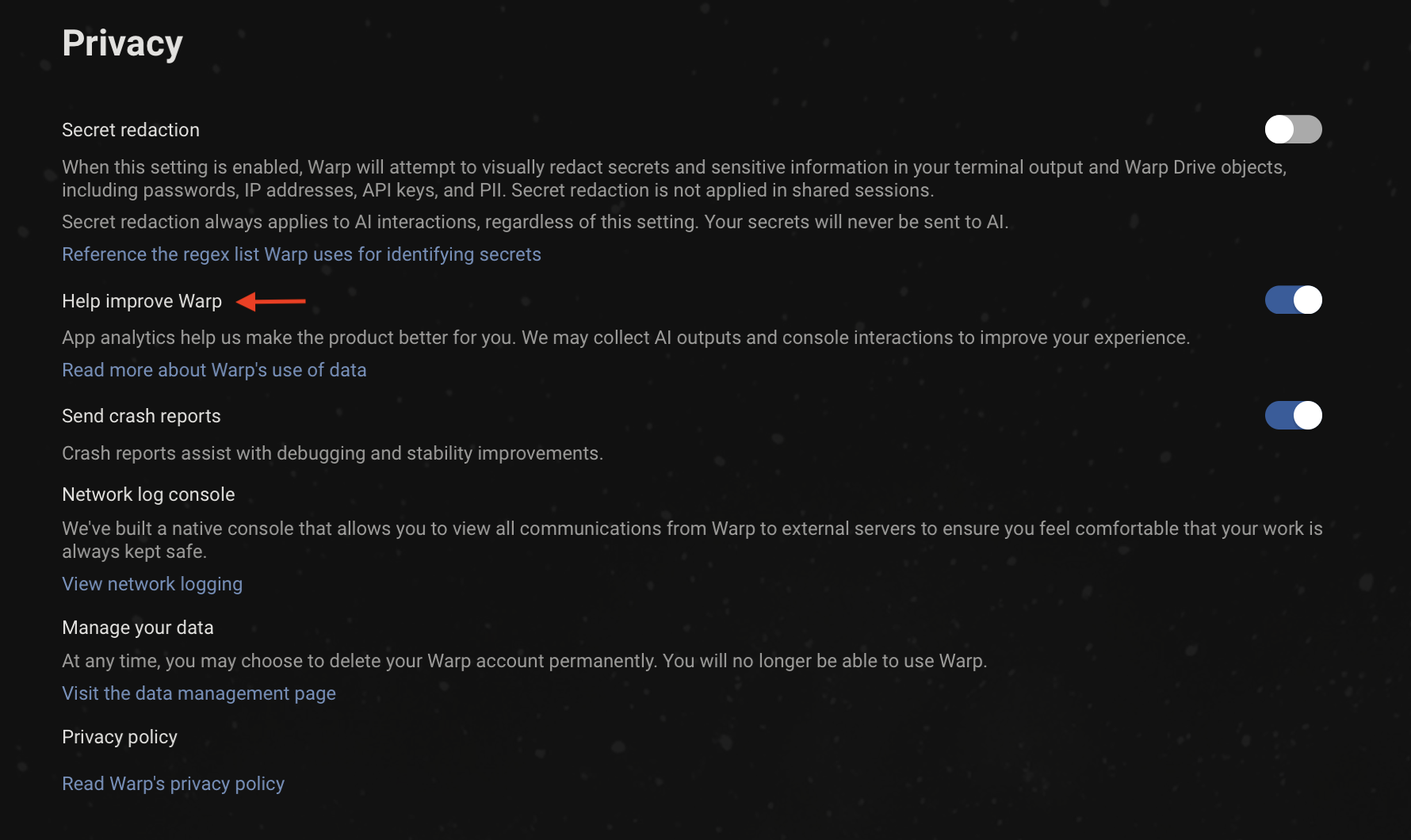Screen dimensions: 1411x840
Task: Click the Secret redaction setting label
Action: 131,130
